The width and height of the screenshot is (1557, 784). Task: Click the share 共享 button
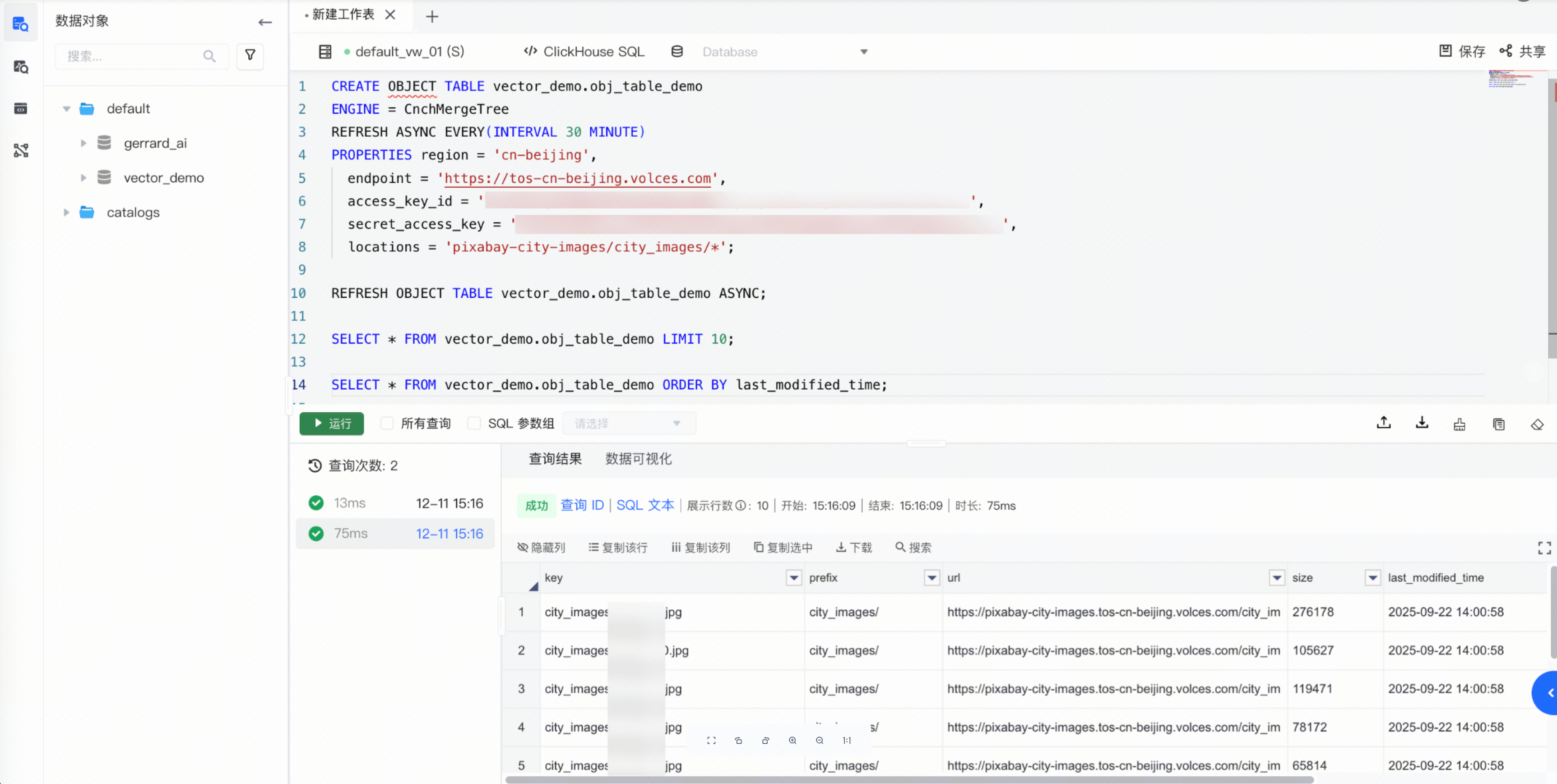(x=1522, y=51)
